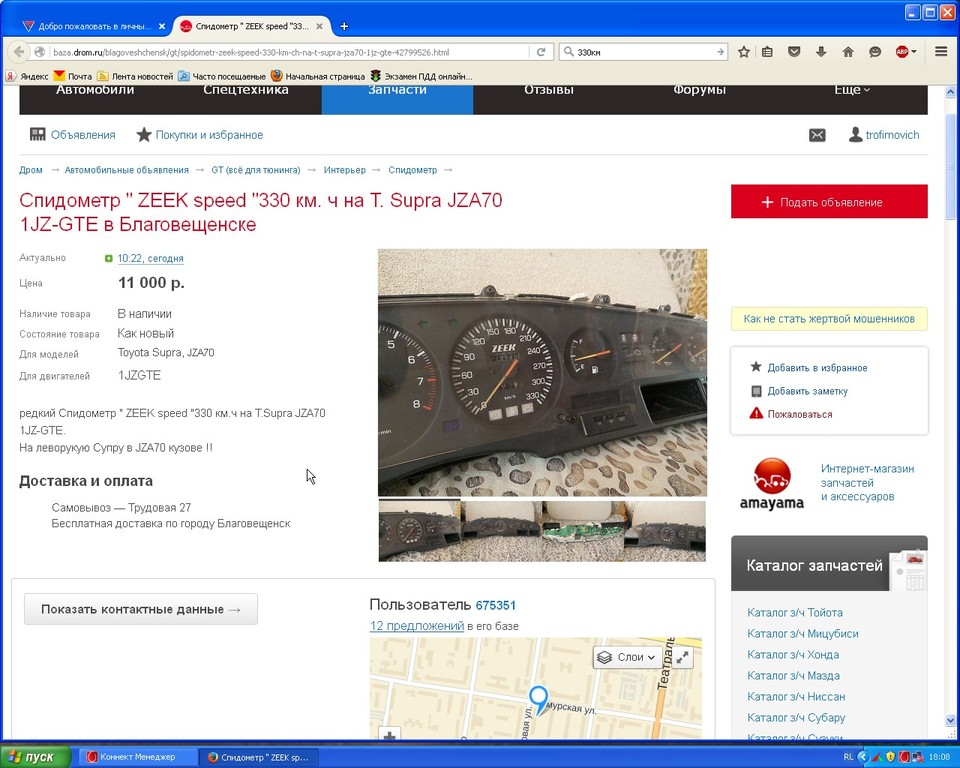Viewport: 960px width, 768px height.
Task: Click the blue map location pin
Action: point(539,700)
